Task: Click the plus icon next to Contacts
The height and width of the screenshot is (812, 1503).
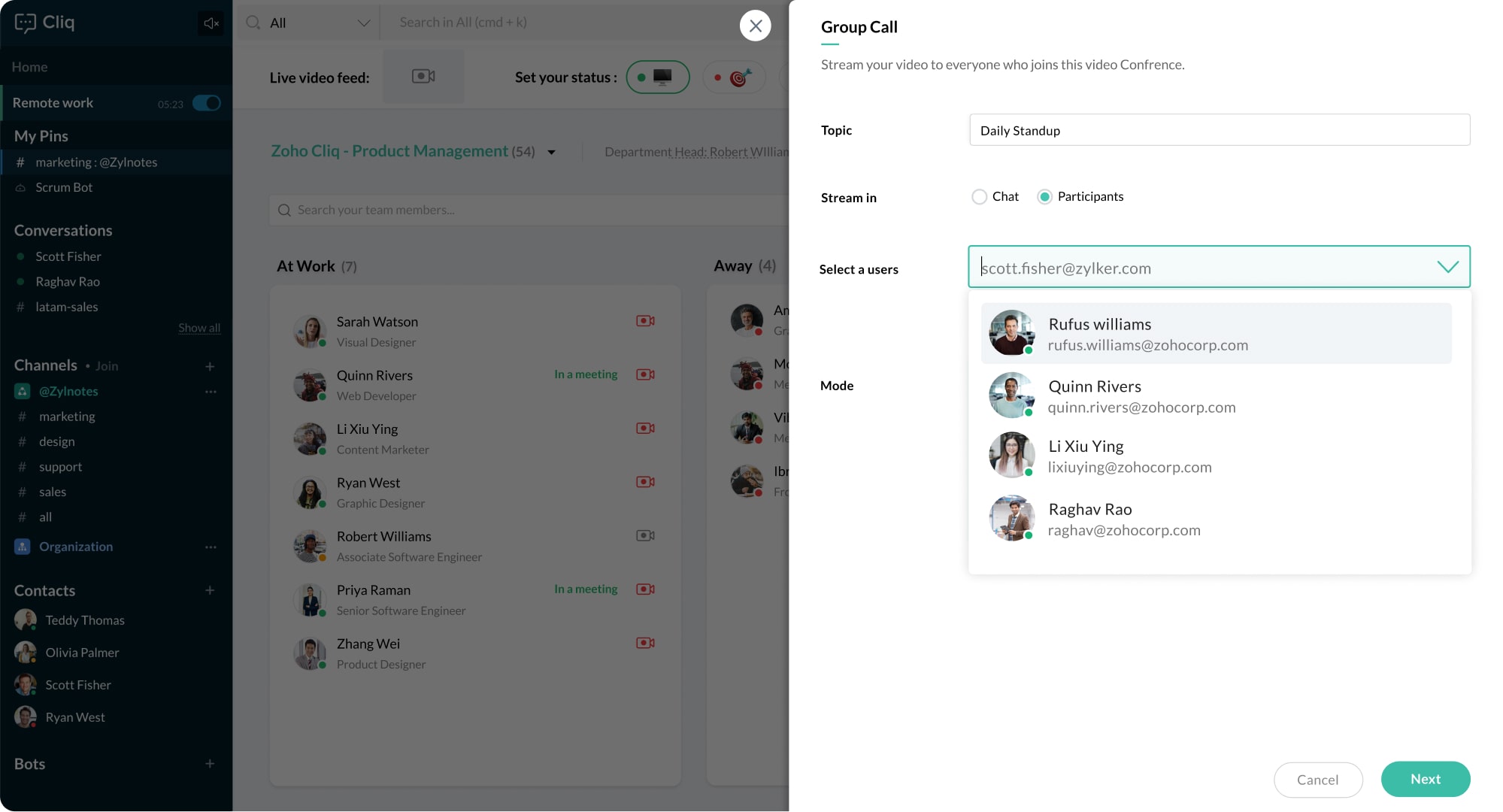Action: coord(210,591)
